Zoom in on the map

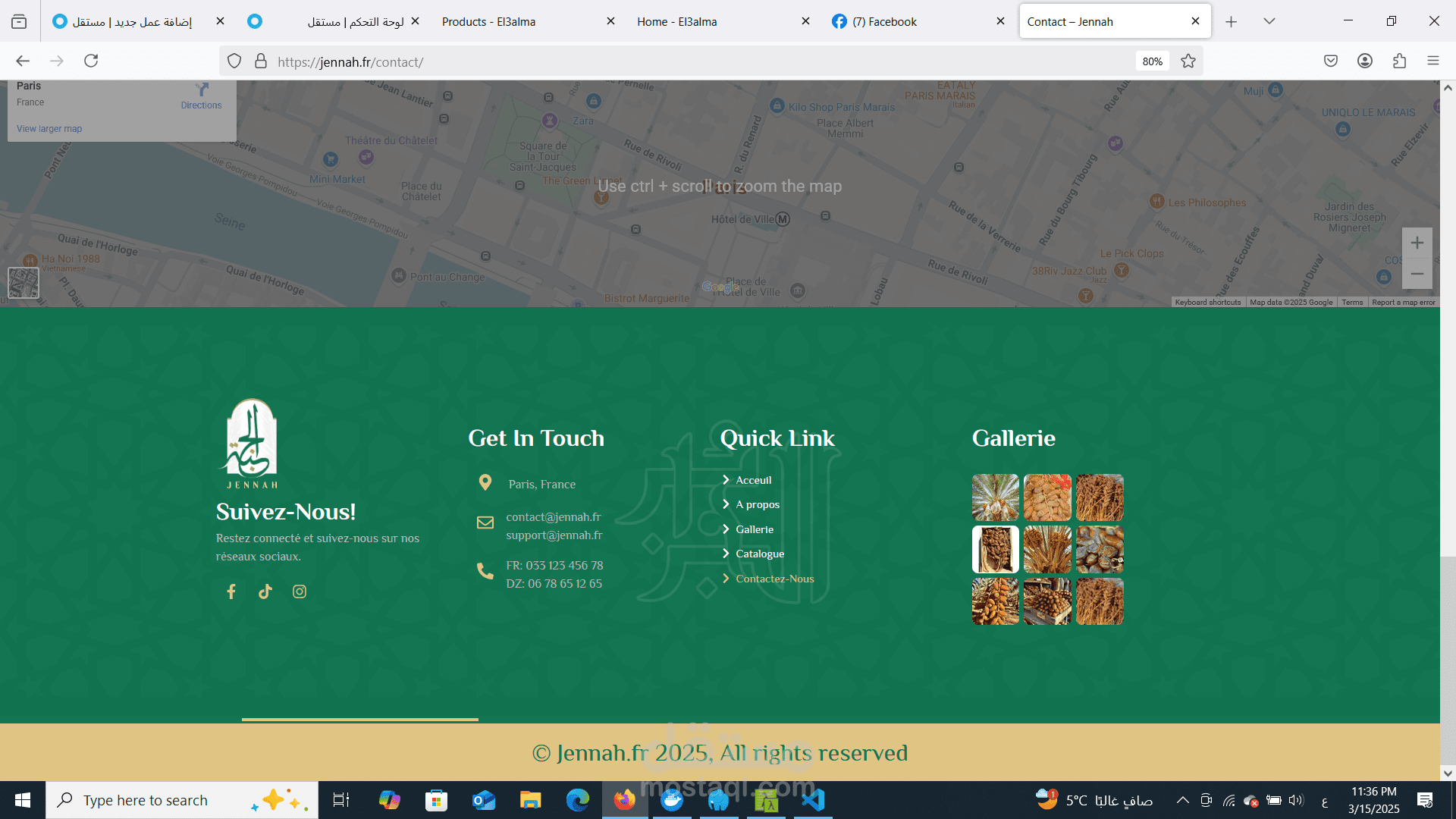1417,243
